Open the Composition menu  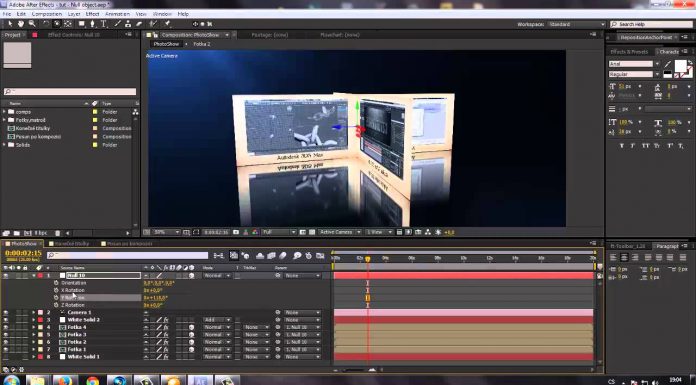click(x=47, y=14)
